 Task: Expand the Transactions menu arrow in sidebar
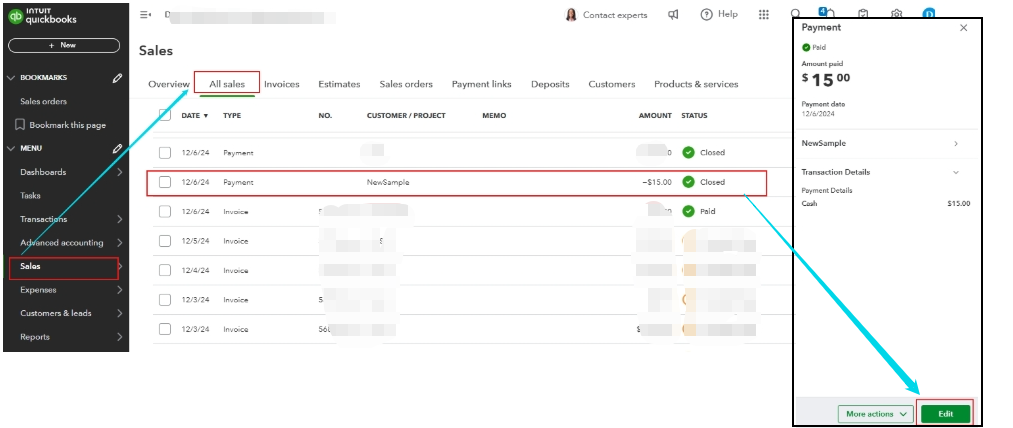pos(119,219)
